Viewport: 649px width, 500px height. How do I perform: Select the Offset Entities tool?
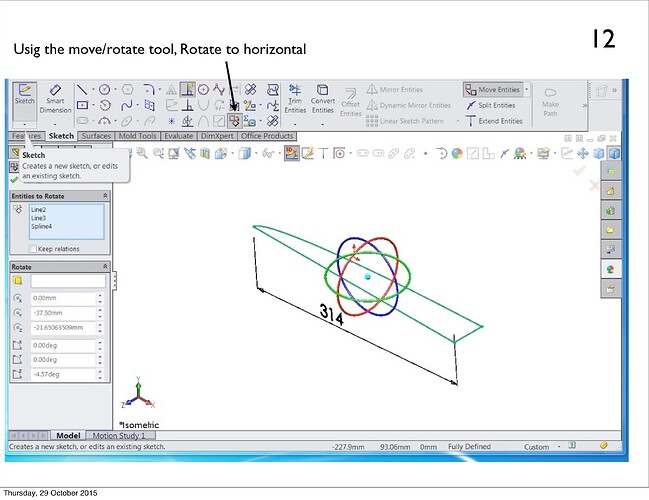pyautogui.click(x=350, y=103)
